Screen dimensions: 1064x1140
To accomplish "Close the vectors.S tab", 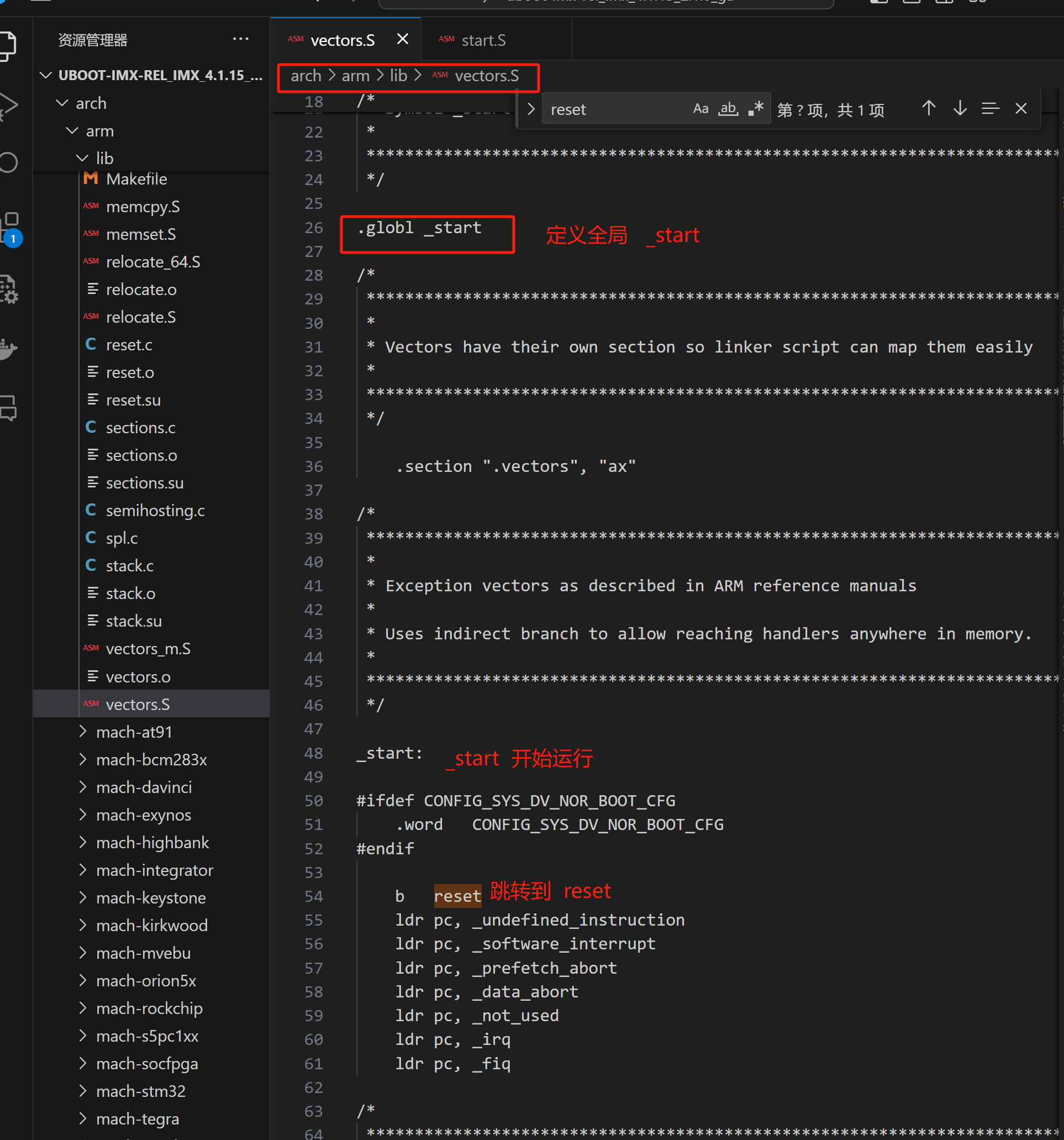I will [x=402, y=39].
